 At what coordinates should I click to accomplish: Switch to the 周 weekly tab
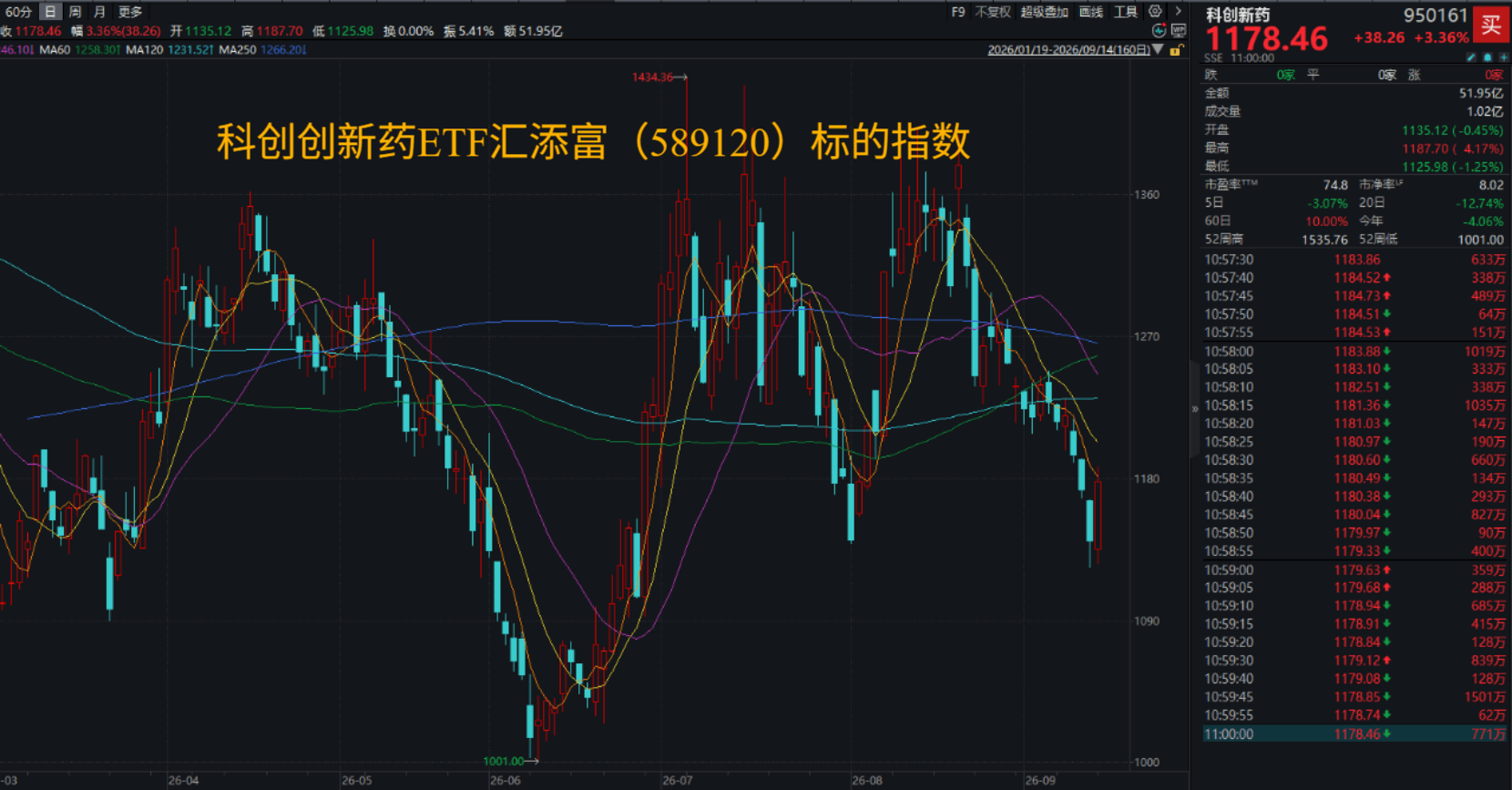coord(75,12)
